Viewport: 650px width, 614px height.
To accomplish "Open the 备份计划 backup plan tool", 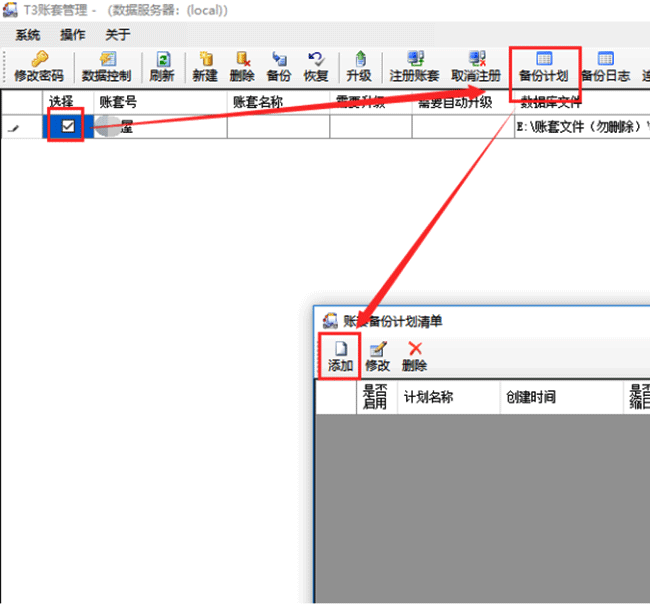I will (544, 66).
